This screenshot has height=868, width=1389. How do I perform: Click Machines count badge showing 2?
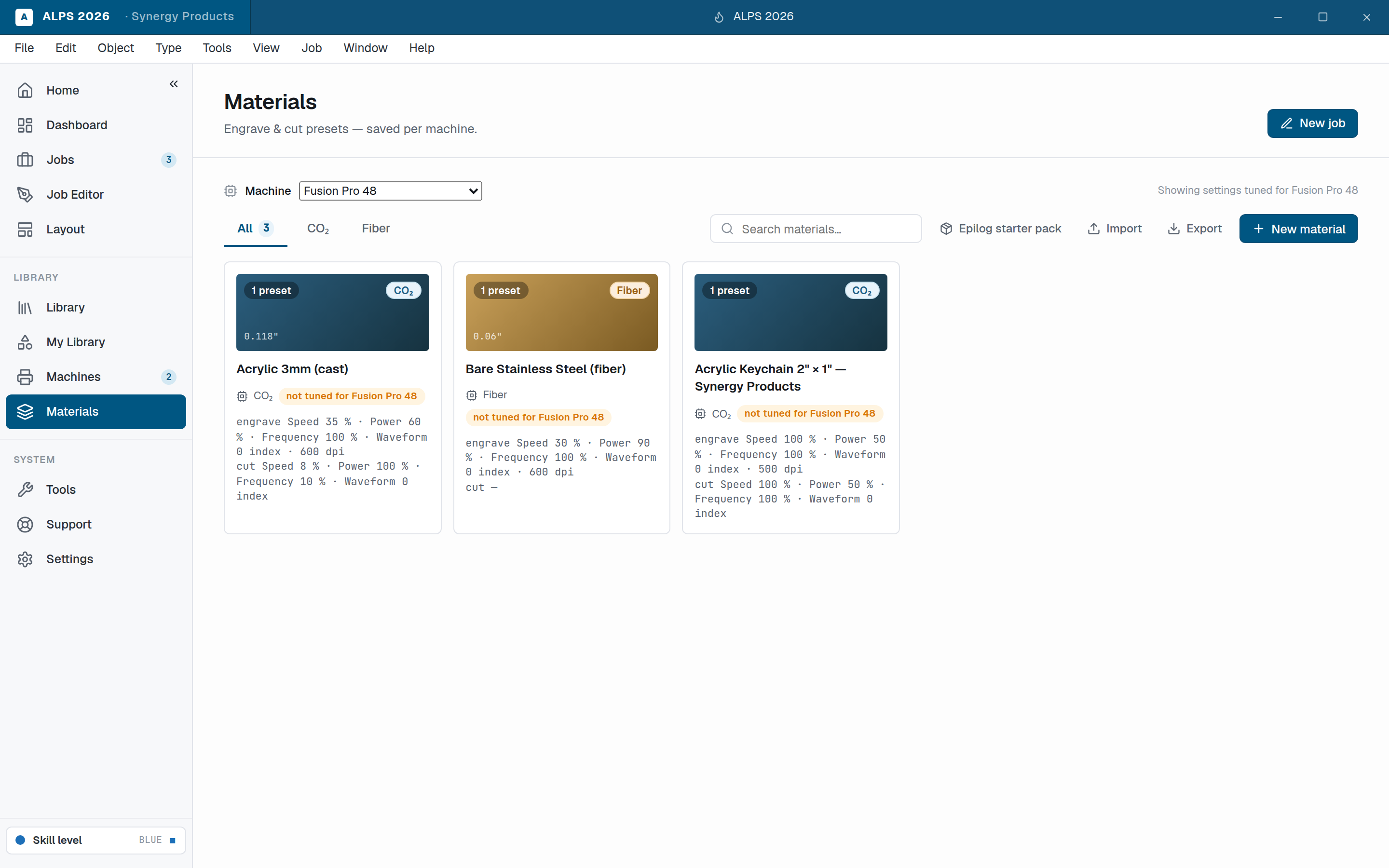point(168,377)
